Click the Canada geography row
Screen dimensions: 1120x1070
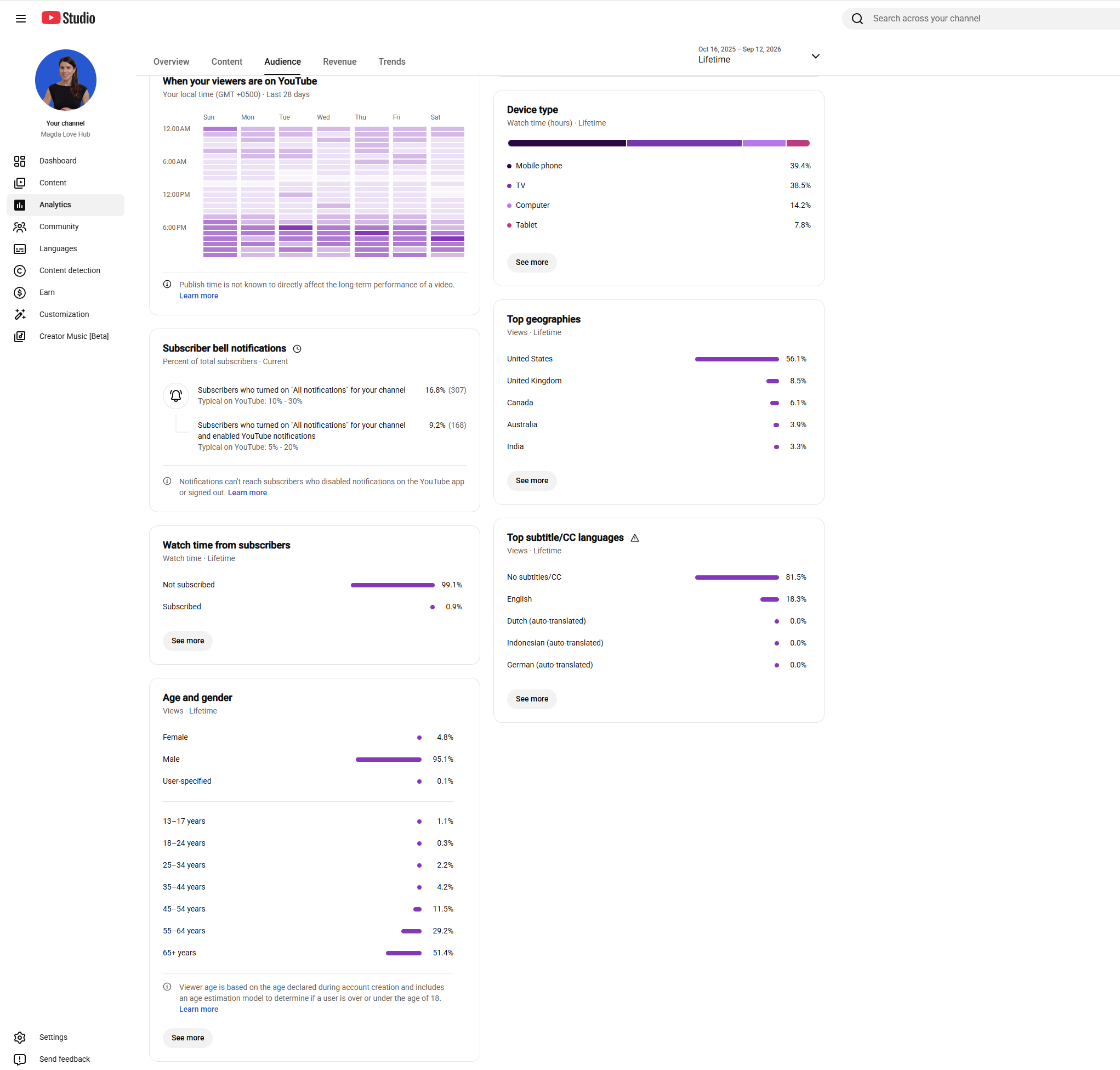[x=656, y=403]
